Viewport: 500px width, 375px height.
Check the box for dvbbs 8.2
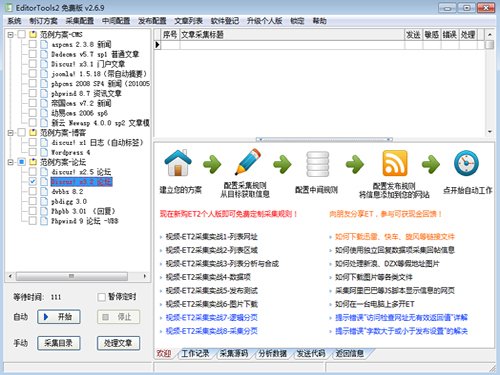33,191
